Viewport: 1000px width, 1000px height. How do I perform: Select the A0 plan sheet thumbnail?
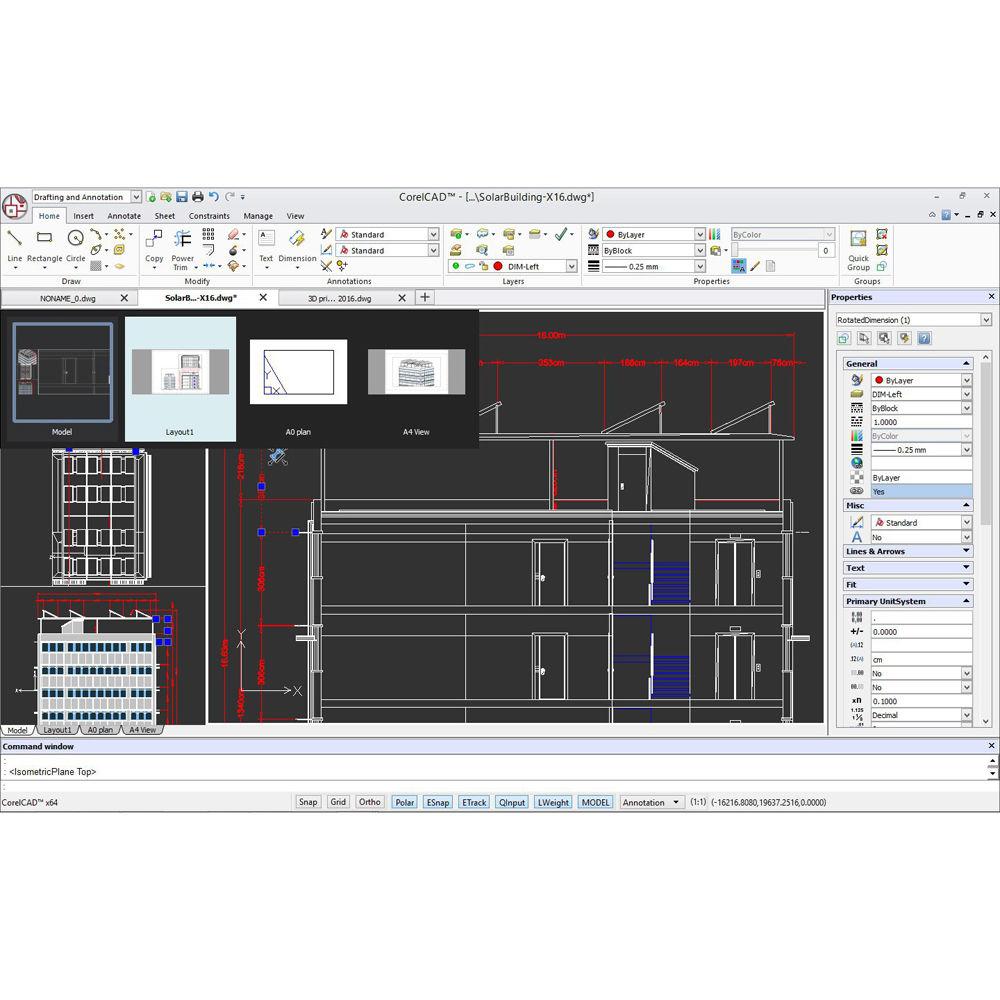pyautogui.click(x=298, y=377)
